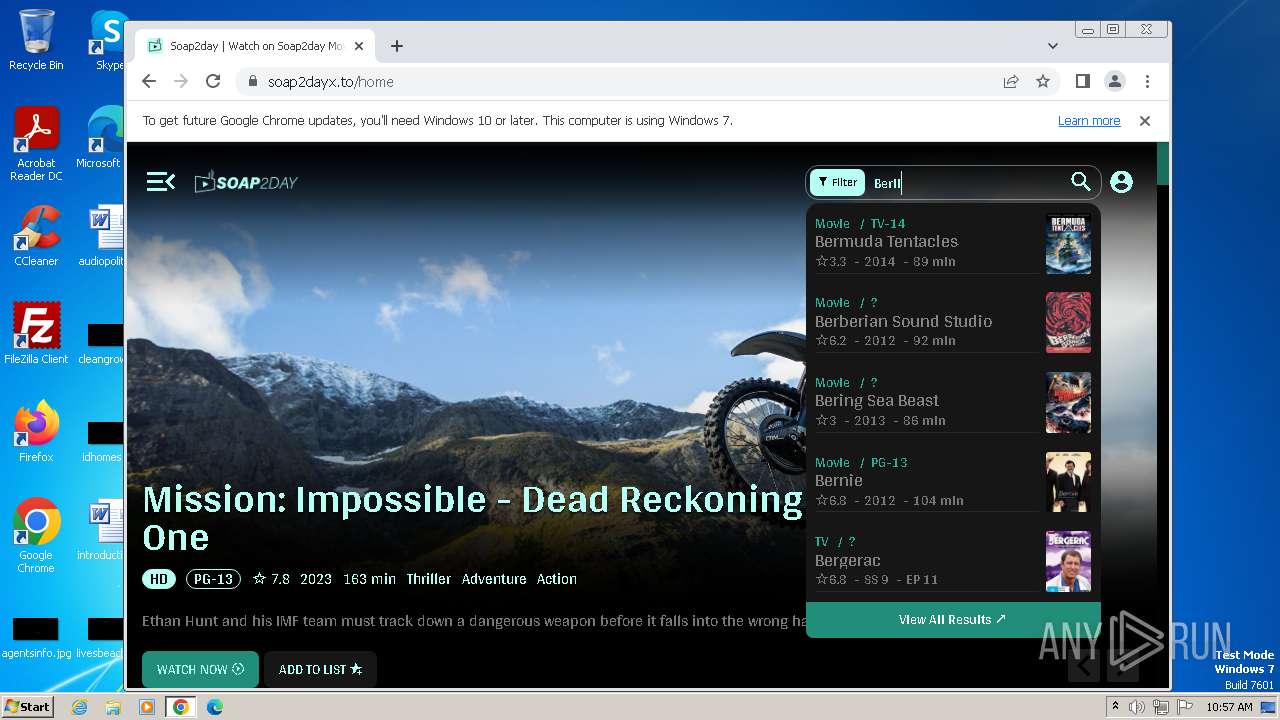This screenshot has width=1280, height=720.
Task: Reload the page
Action: pyautogui.click(x=213, y=81)
